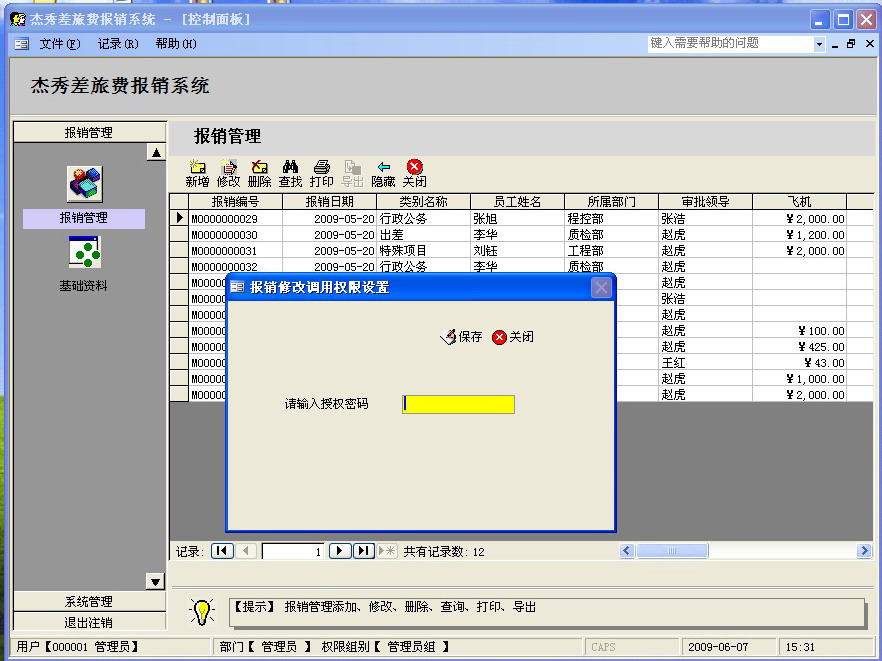Click cell M0000000032 in the table

pyautogui.click(x=235, y=267)
